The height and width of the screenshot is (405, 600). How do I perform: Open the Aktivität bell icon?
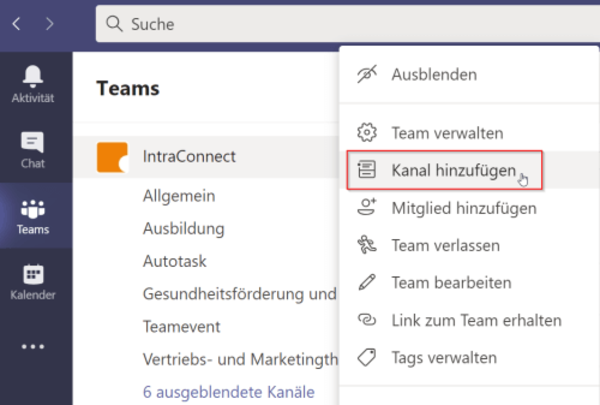(x=33, y=76)
